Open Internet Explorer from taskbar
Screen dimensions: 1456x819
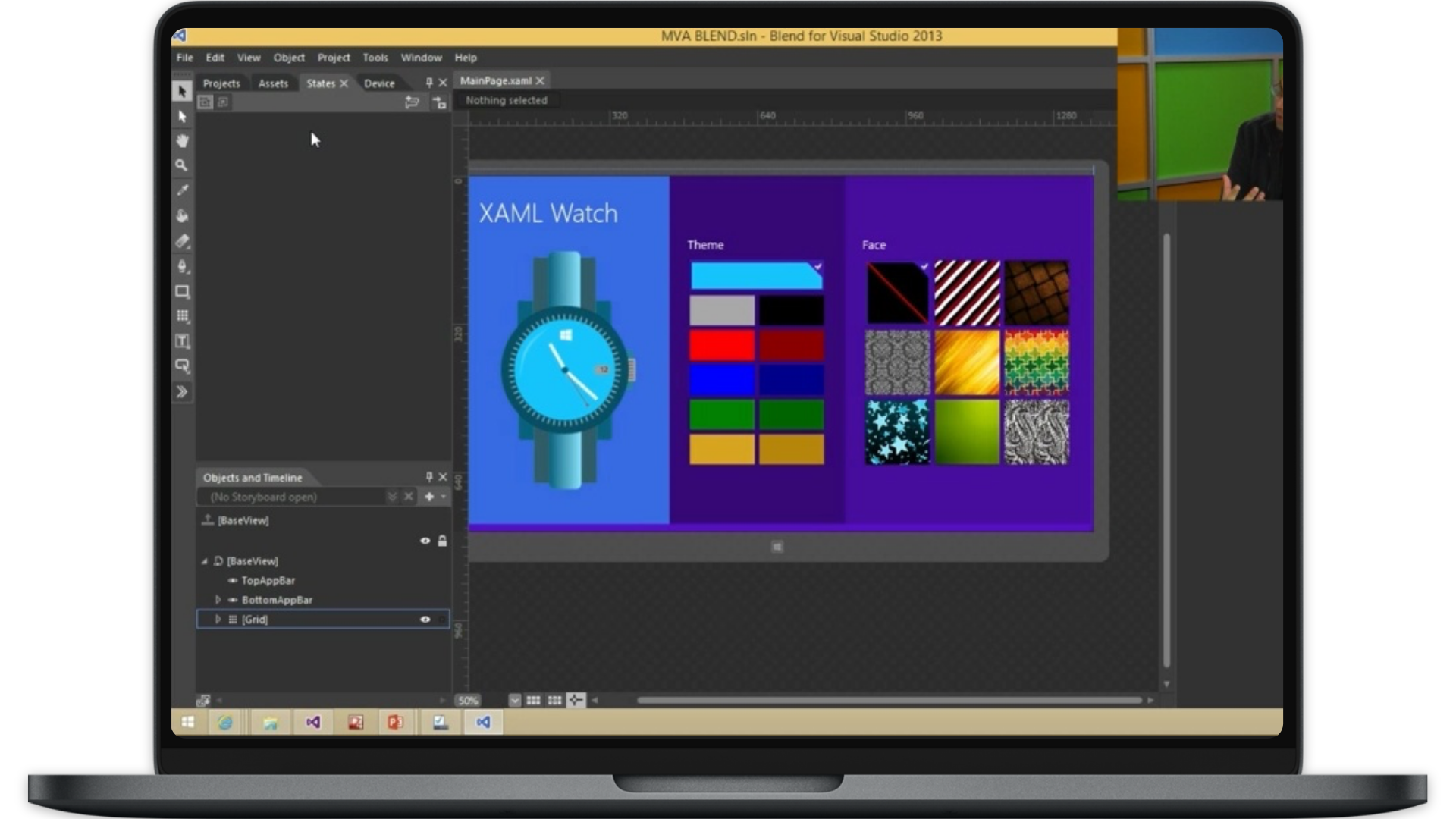225,722
